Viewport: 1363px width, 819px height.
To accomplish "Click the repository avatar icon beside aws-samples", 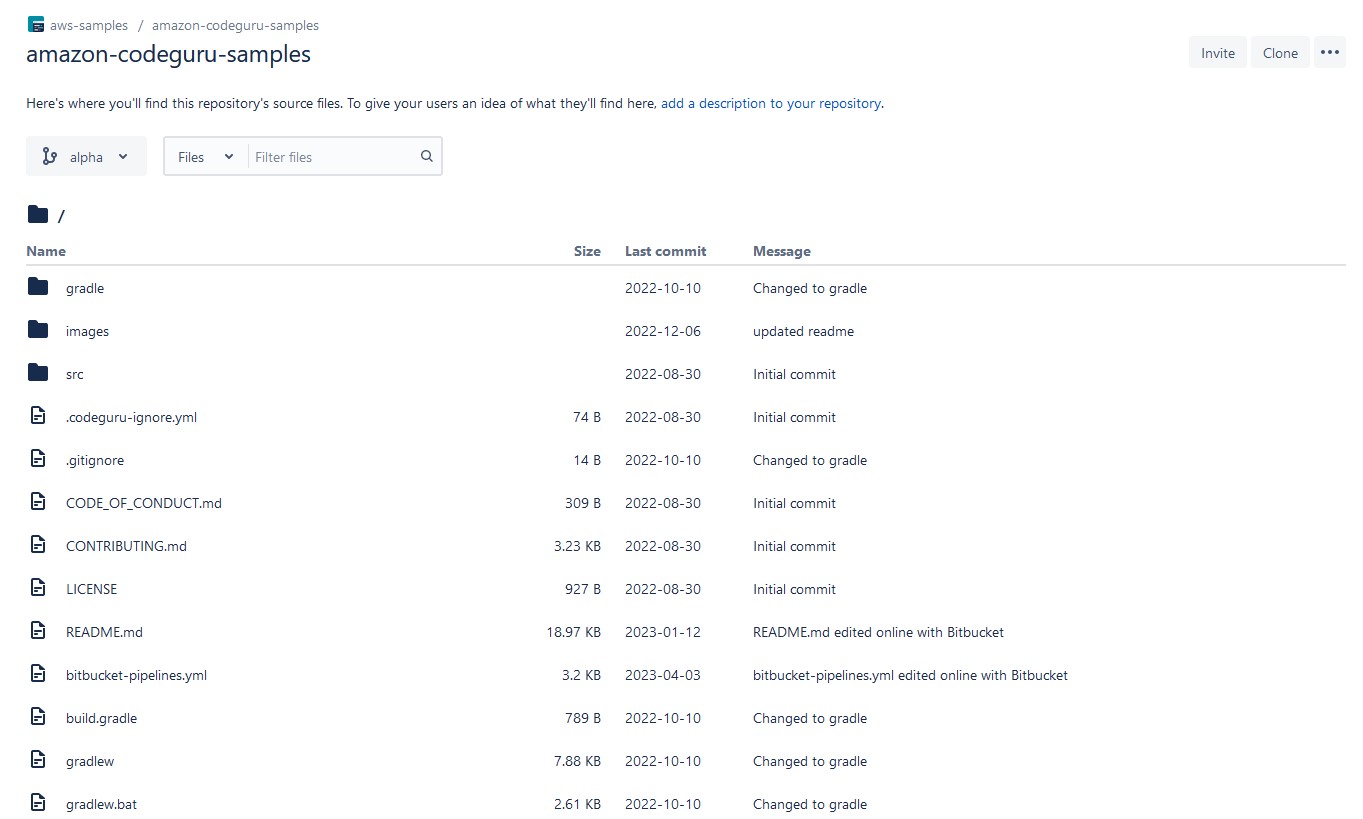I will tap(36, 25).
